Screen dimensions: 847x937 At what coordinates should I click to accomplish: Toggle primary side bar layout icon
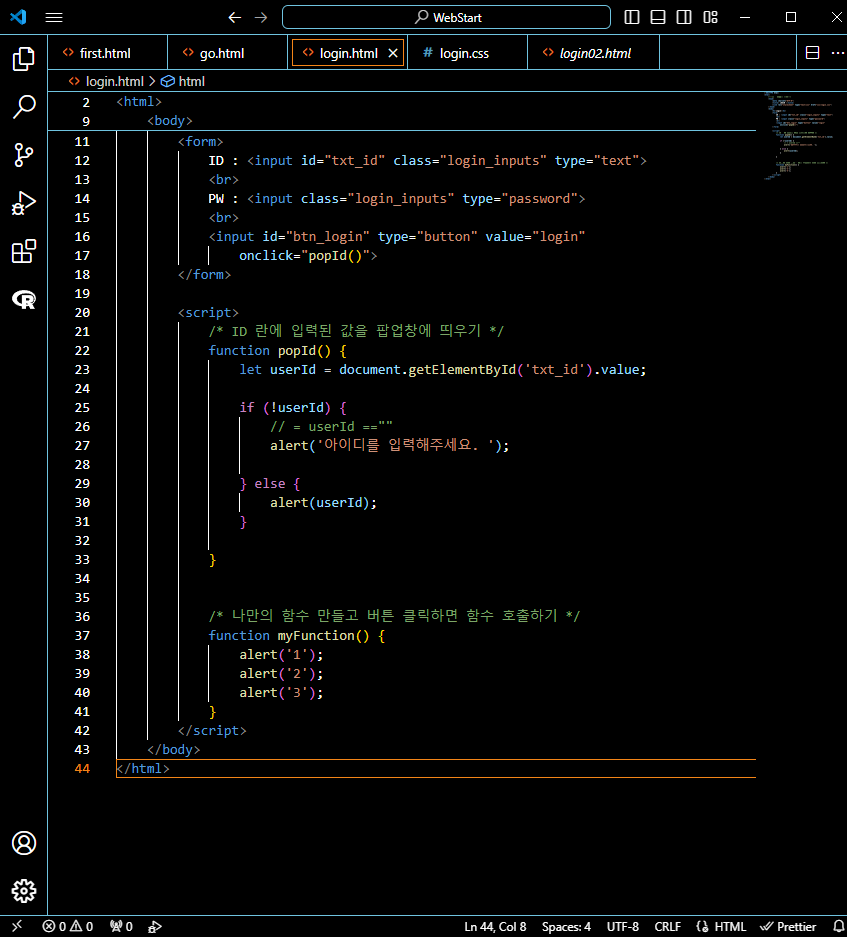tap(632, 17)
